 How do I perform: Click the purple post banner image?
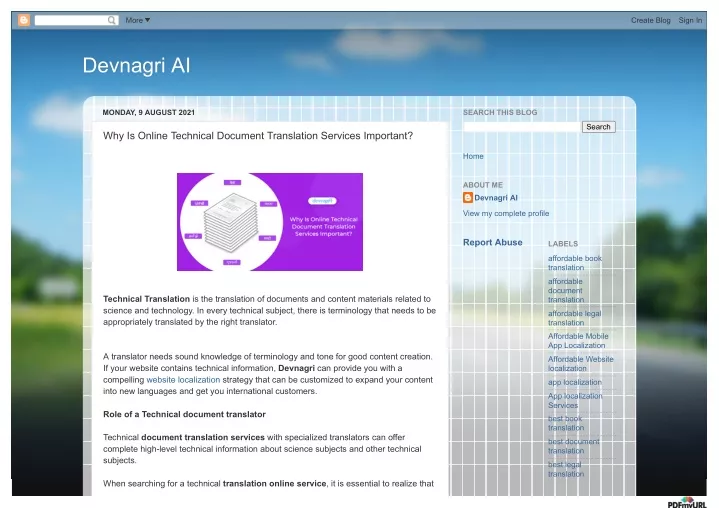pyautogui.click(x=270, y=222)
